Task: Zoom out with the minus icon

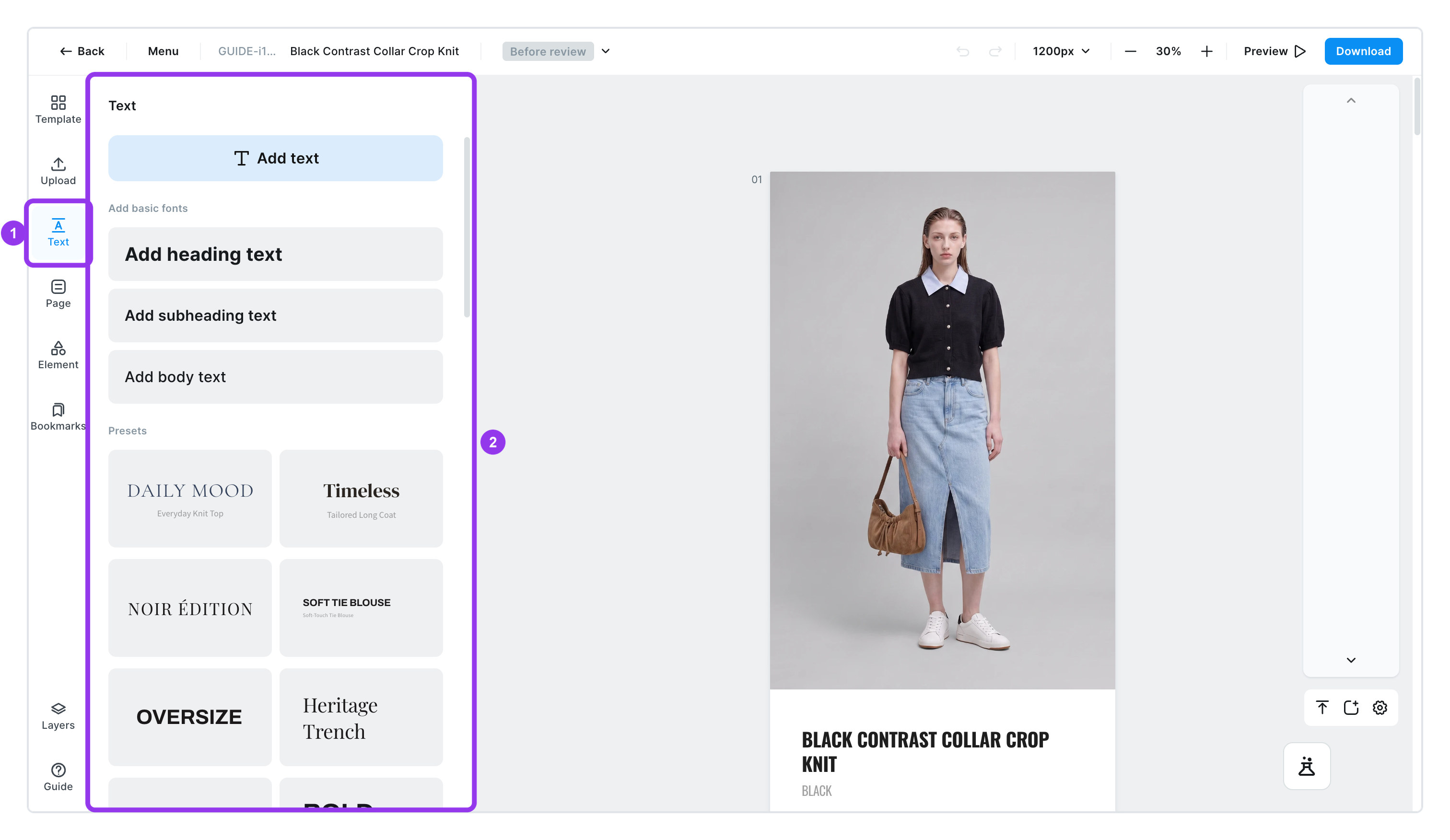Action: (1130, 51)
